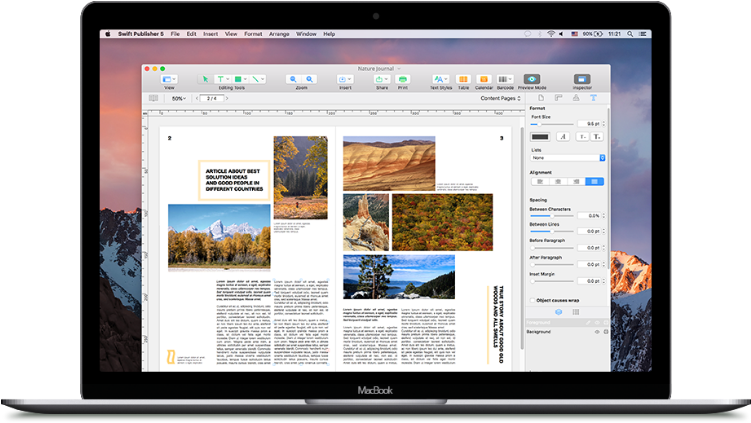Click the Inspector button
This screenshot has width=751, height=423.
[x=582, y=79]
